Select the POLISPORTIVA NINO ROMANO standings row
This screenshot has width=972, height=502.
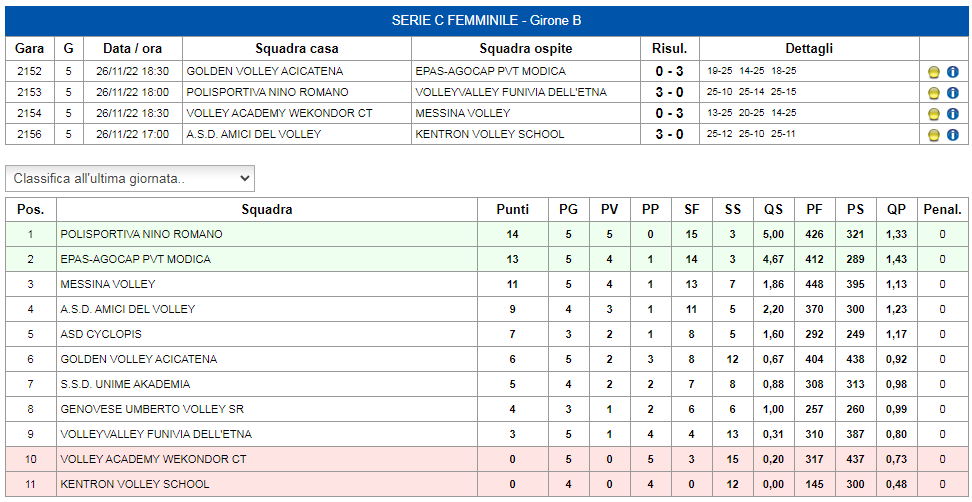(x=486, y=234)
